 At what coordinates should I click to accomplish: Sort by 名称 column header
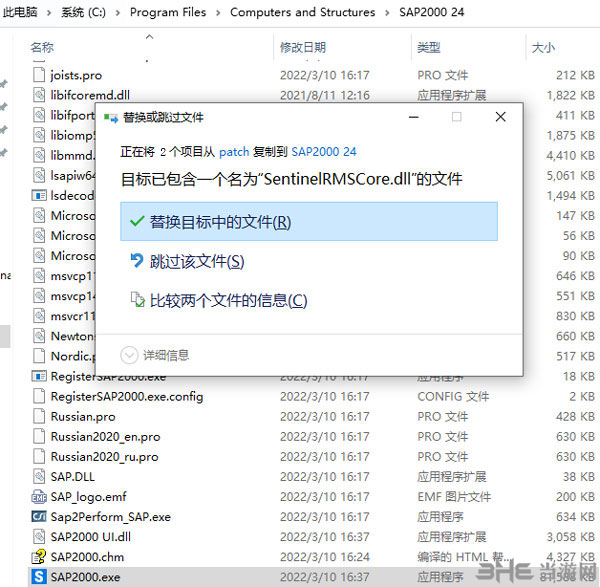pos(42,47)
